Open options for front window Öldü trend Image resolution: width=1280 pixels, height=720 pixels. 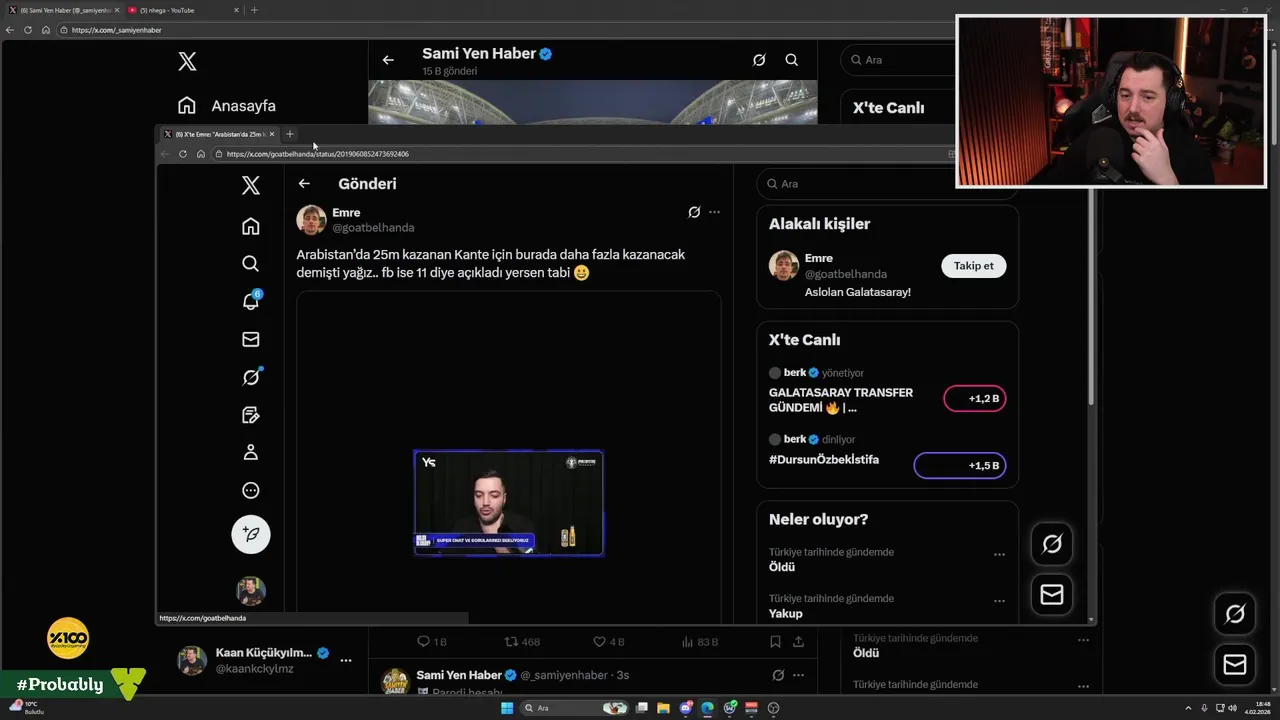[999, 554]
